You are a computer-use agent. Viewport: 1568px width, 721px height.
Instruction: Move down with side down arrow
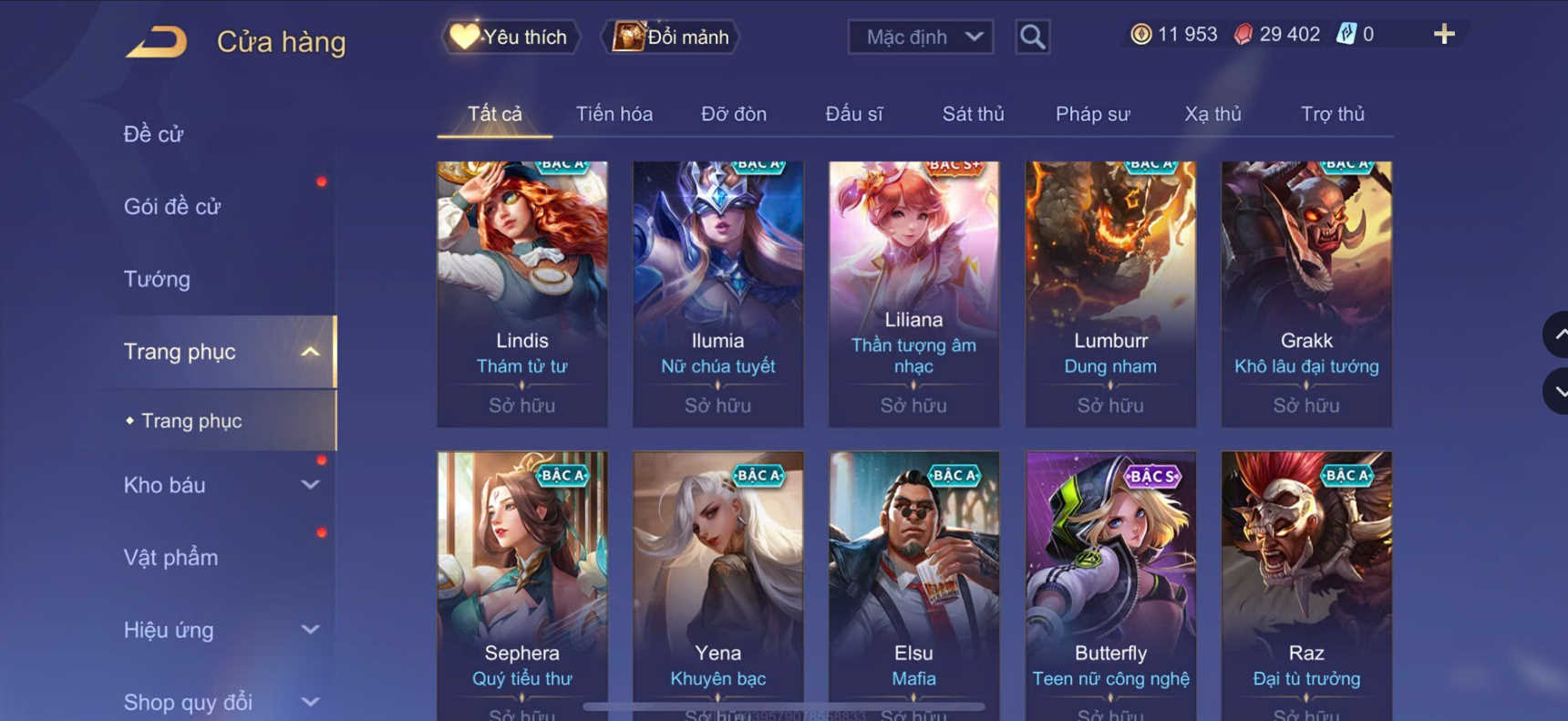click(x=1557, y=391)
